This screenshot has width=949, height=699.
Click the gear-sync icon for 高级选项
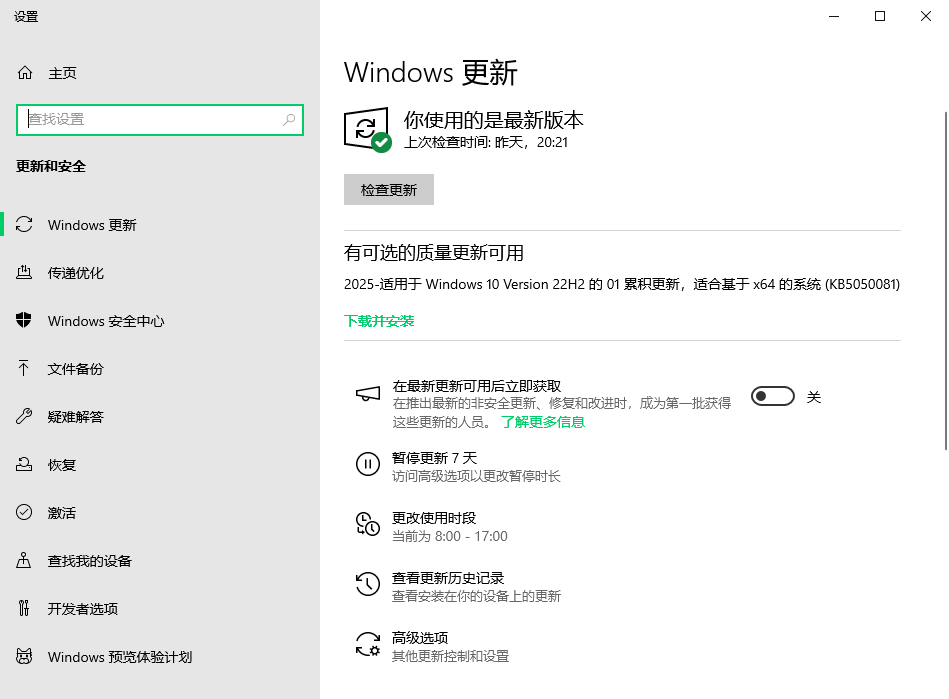coord(367,644)
